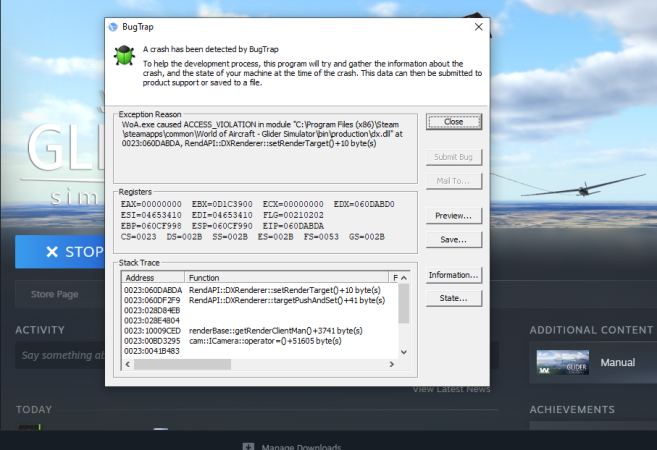Click the Manage Downloads download icon
The height and width of the screenshot is (450, 657).
tap(248, 447)
